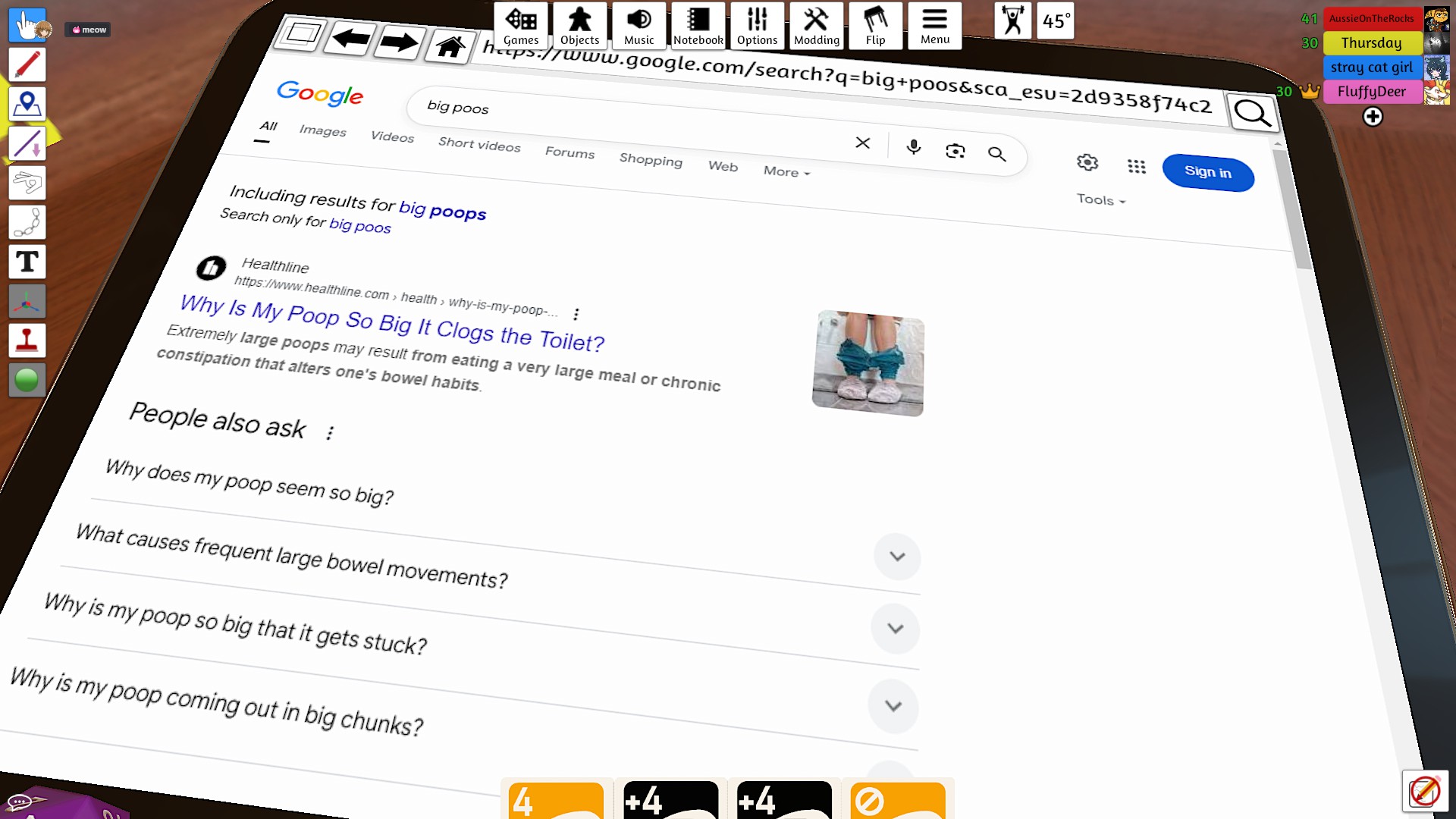Click the green player color ball
1456x819 pixels.
pos(27,380)
